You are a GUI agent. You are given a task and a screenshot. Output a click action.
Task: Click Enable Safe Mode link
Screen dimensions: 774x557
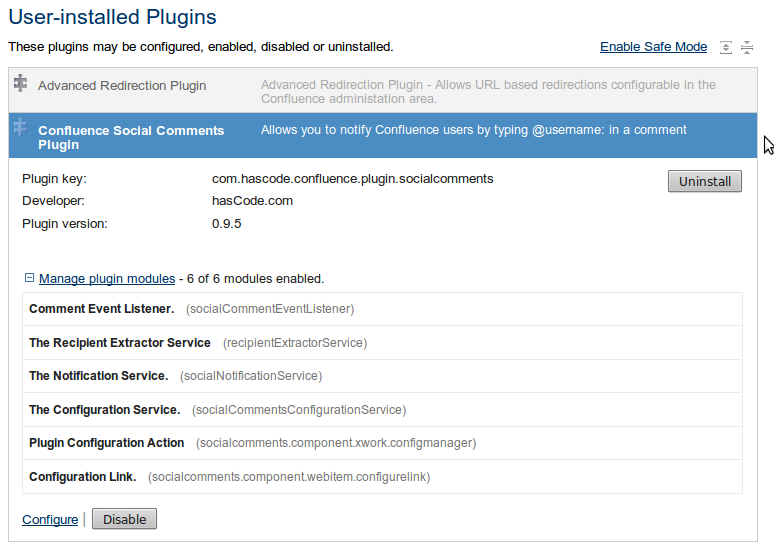654,47
